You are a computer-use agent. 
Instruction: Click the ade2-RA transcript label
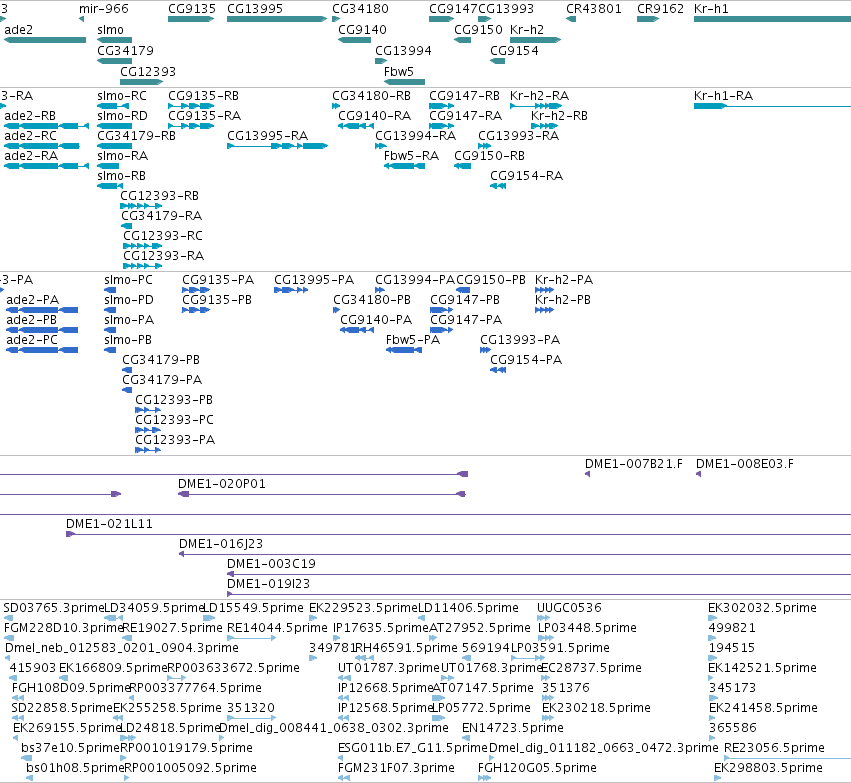tap(31, 156)
